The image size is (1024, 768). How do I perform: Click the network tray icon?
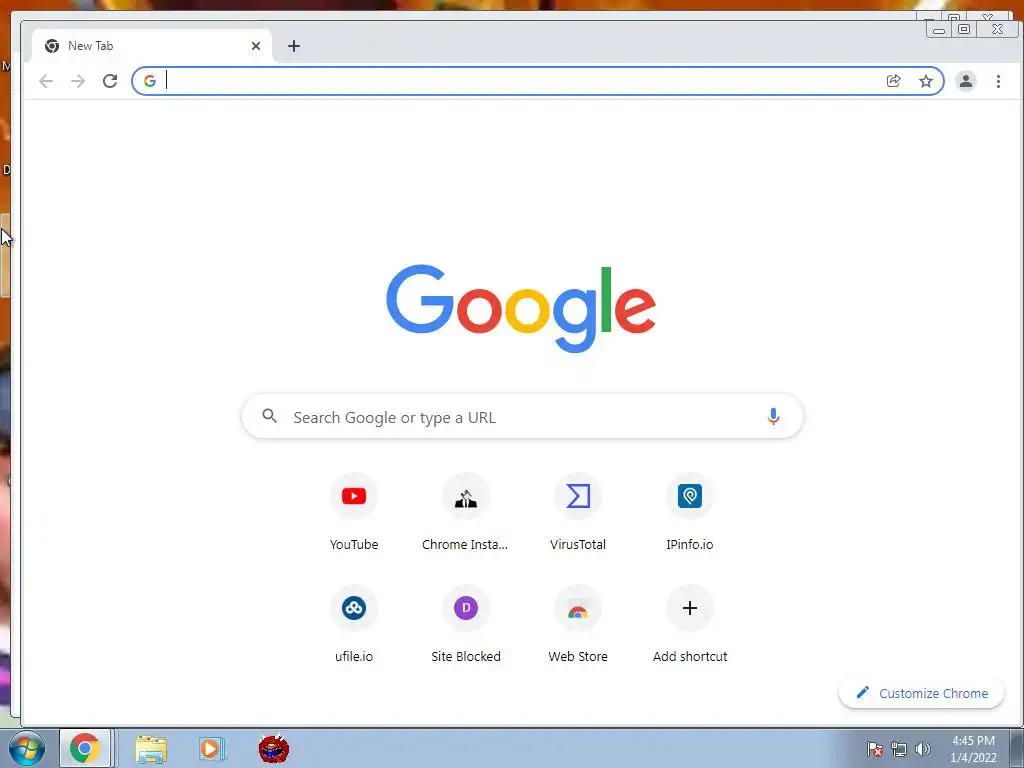click(x=899, y=749)
